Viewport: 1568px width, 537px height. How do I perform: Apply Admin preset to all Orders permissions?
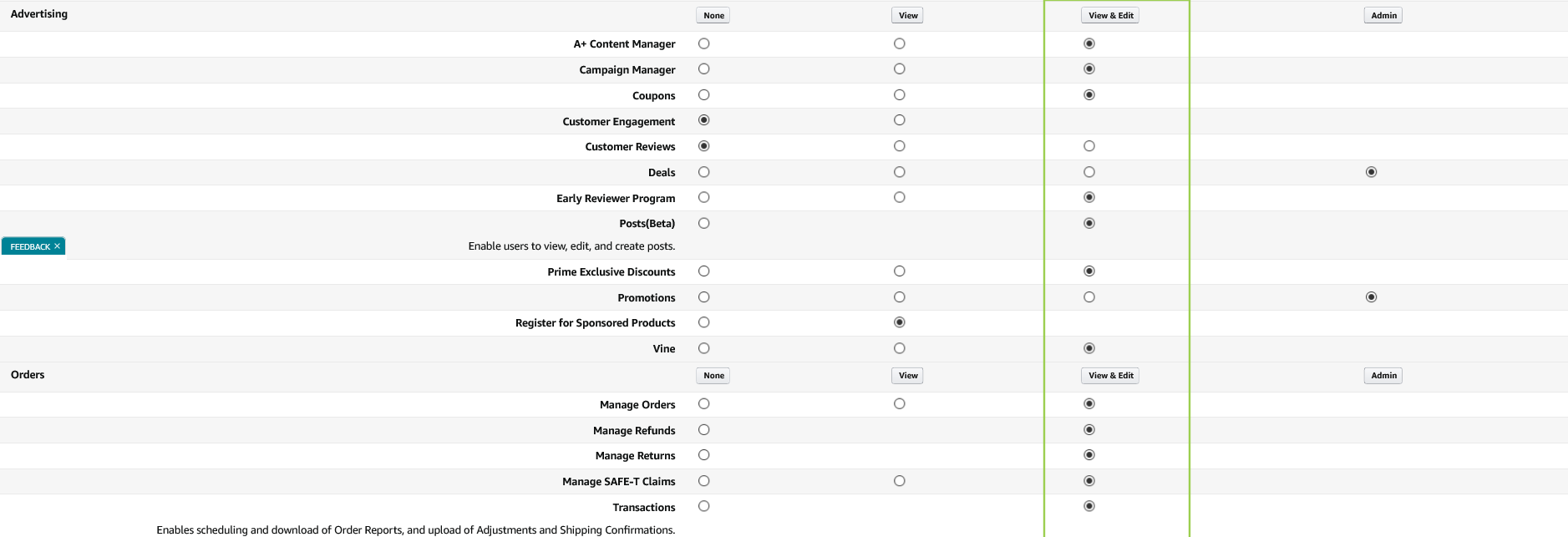1383,375
